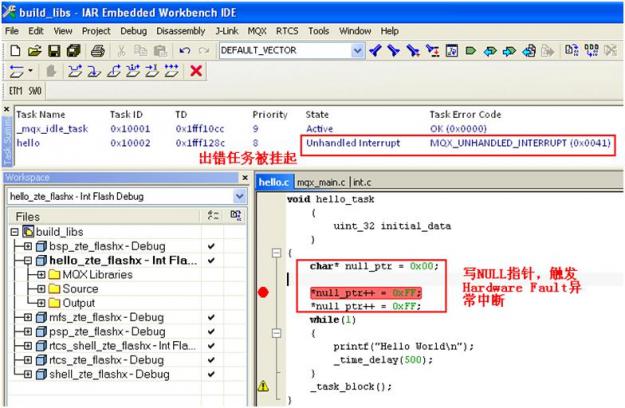Toggle the checkmark for bsp_zte_flashx - Debug

[211, 246]
